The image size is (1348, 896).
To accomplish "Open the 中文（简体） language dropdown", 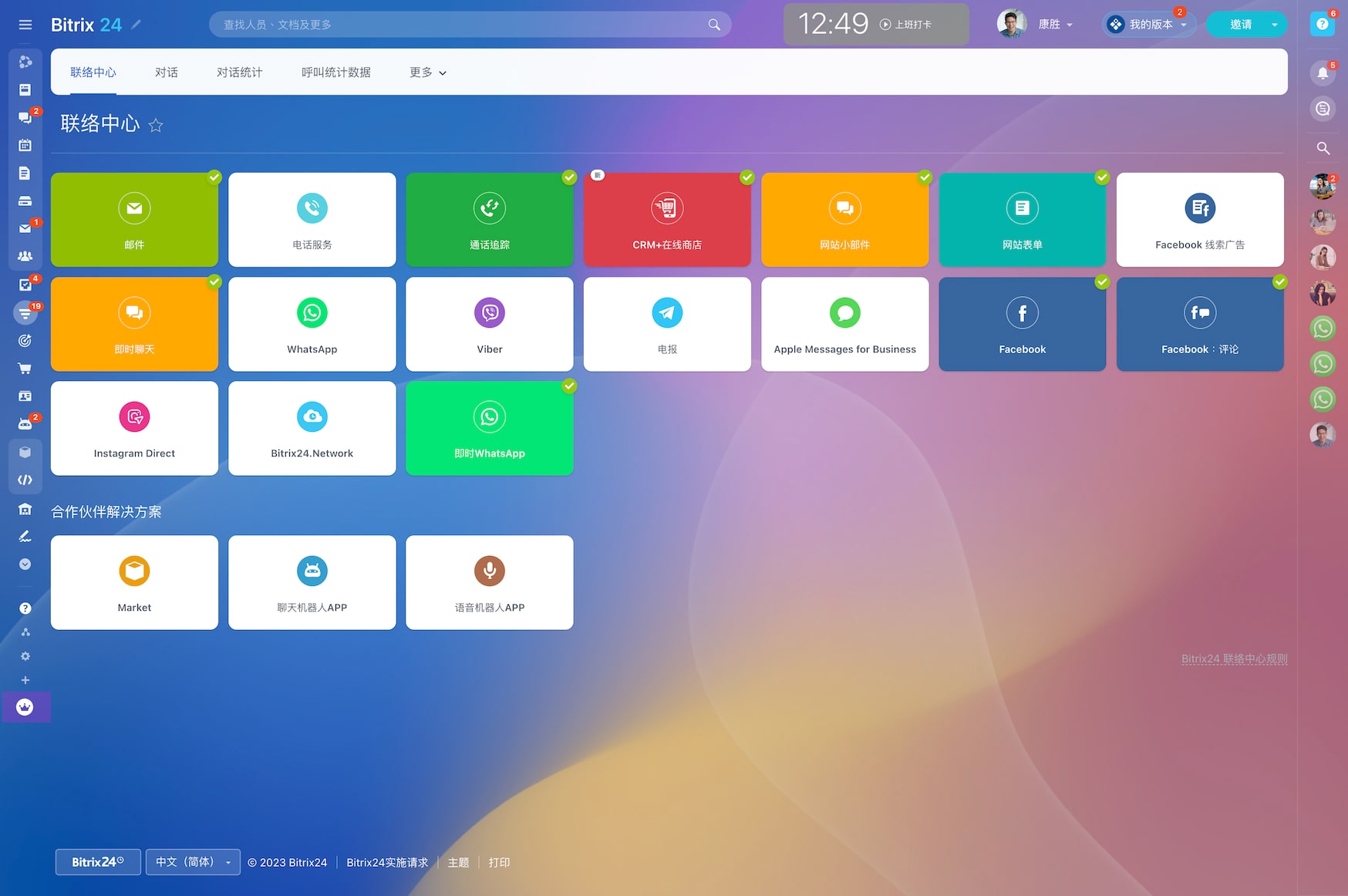I will [193, 862].
